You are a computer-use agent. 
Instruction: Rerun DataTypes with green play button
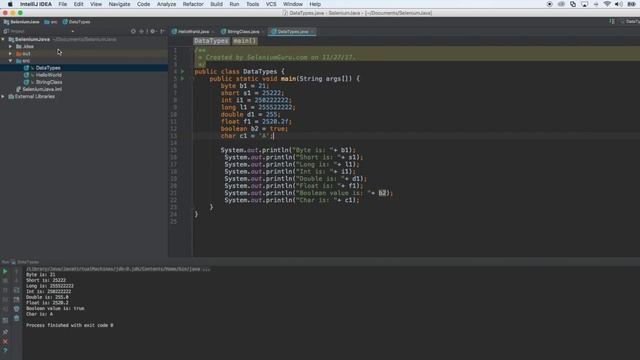tap(5, 271)
